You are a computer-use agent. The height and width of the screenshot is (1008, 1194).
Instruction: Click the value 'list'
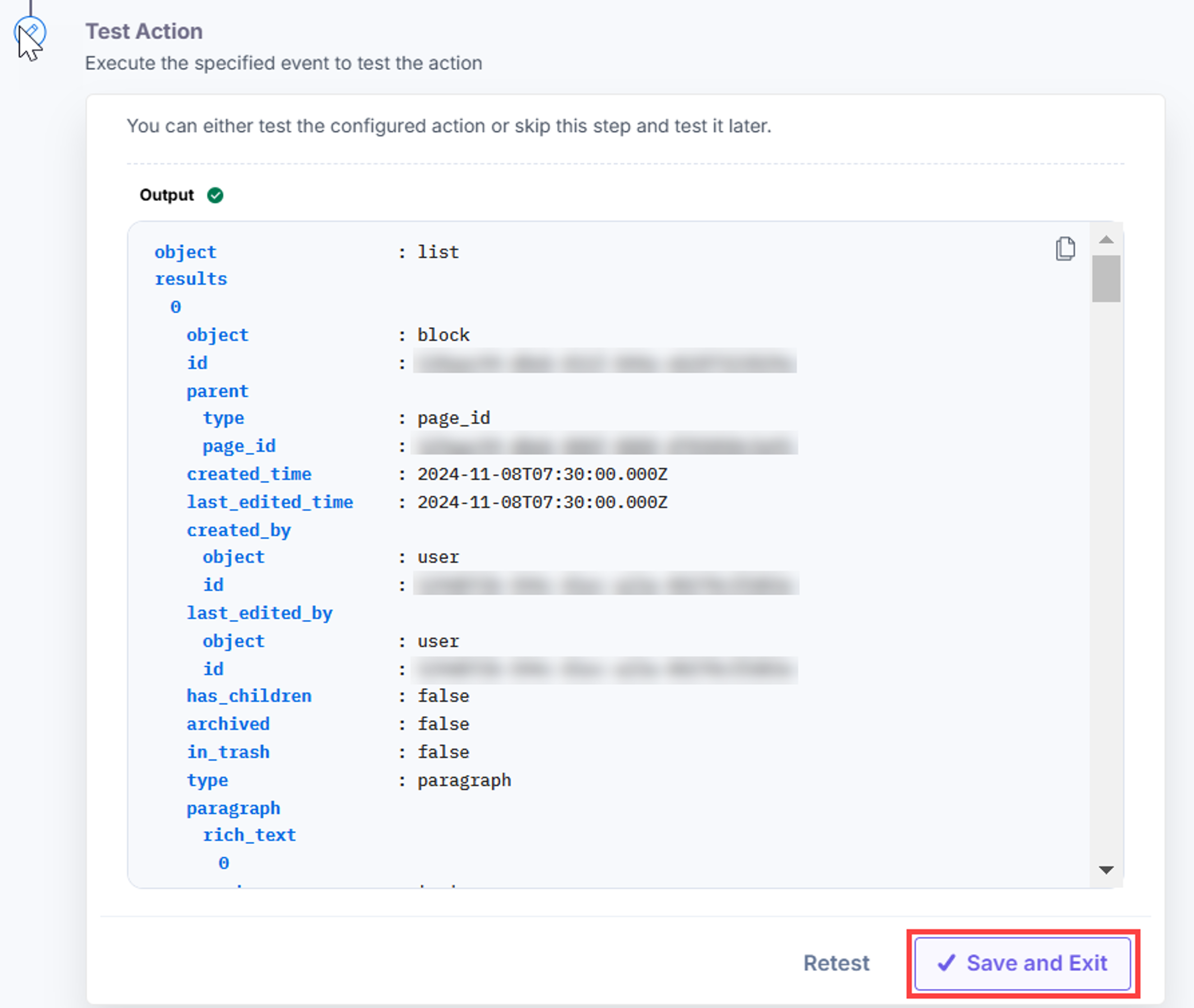pyautogui.click(x=438, y=252)
